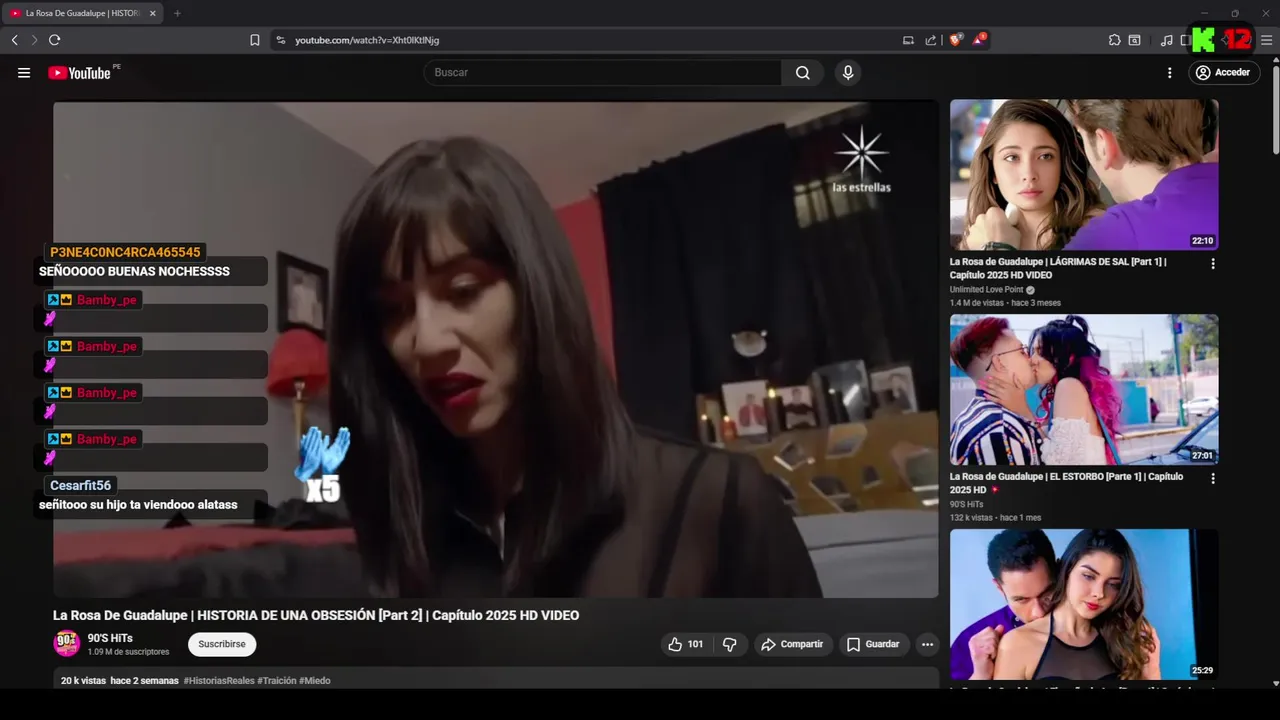The width and height of the screenshot is (1280, 720).
Task: Open options for LÁGRIMAS DE SAL video
Action: click(1213, 264)
